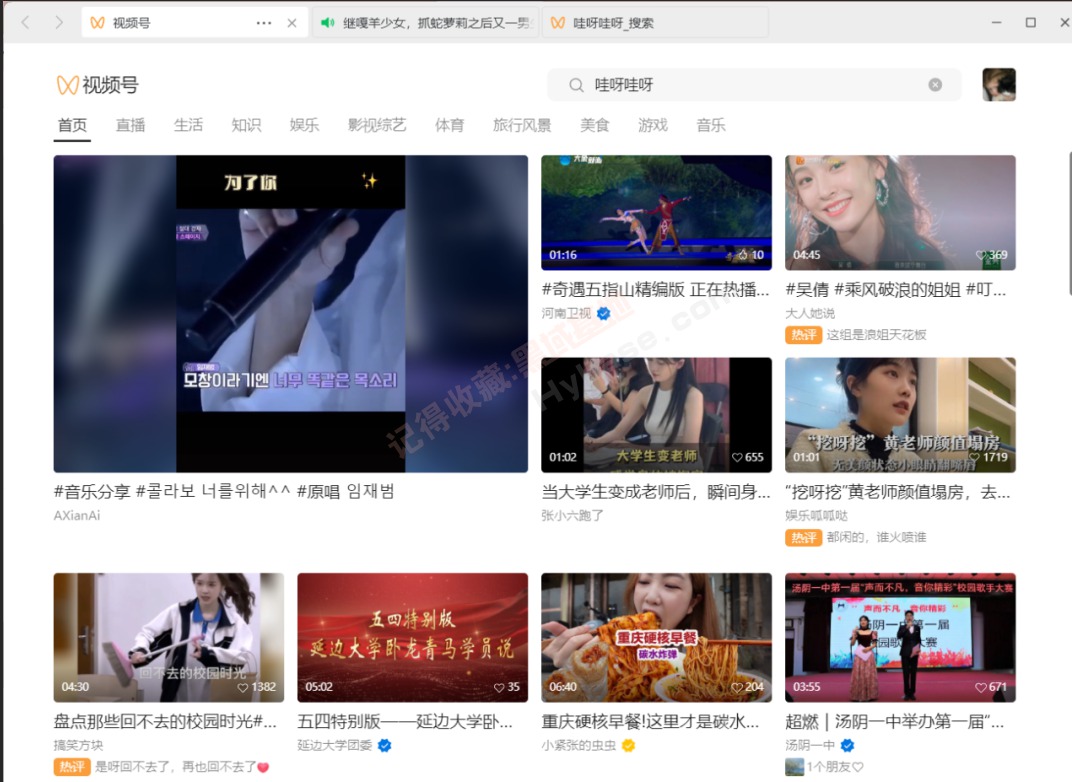Play the 回不去的校园时光 video thumbnail
Image resolution: width=1072 pixels, height=782 pixels.
[x=169, y=637]
